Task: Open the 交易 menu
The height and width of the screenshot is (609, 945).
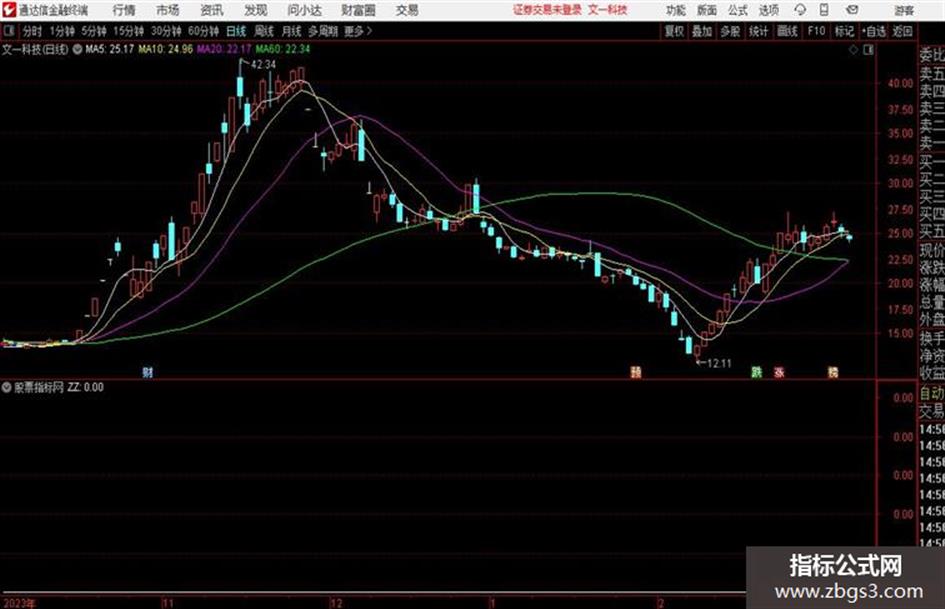Action: click(407, 10)
